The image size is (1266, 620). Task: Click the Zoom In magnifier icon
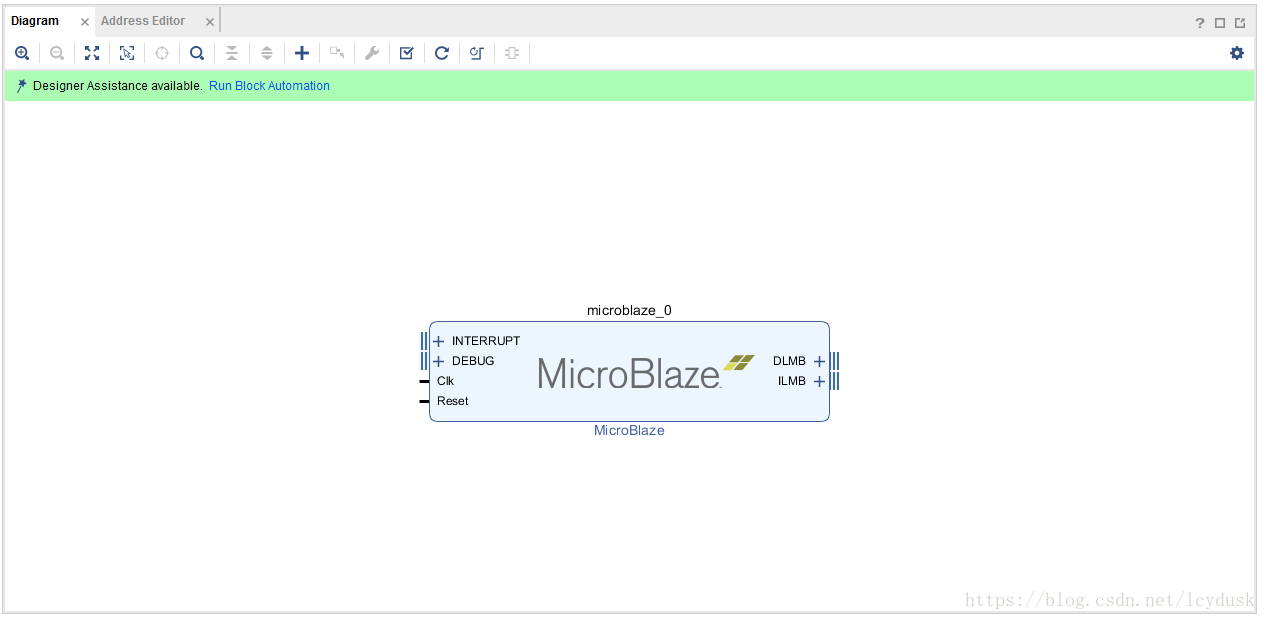22,53
